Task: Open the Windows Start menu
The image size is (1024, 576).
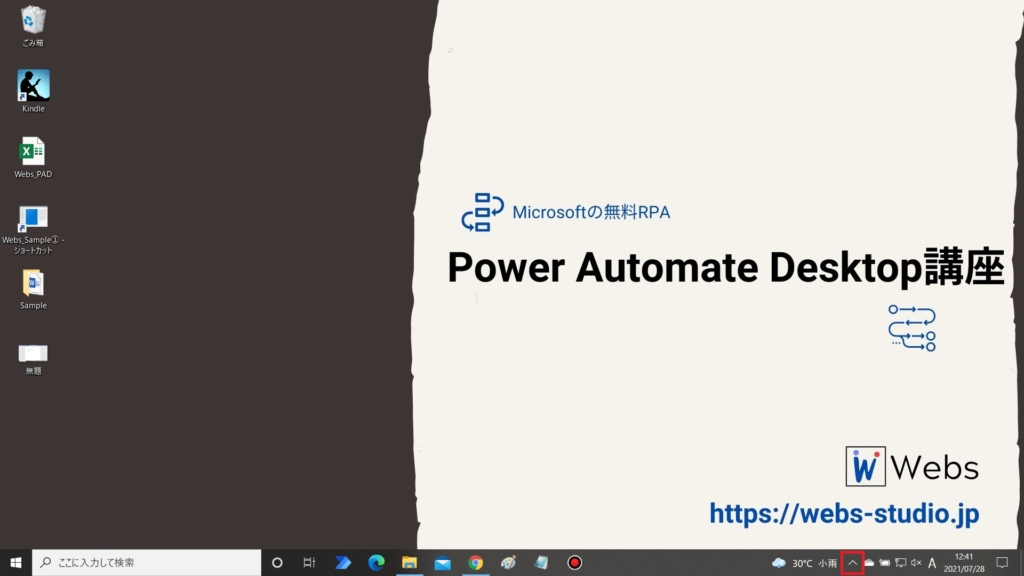Action: point(16,562)
